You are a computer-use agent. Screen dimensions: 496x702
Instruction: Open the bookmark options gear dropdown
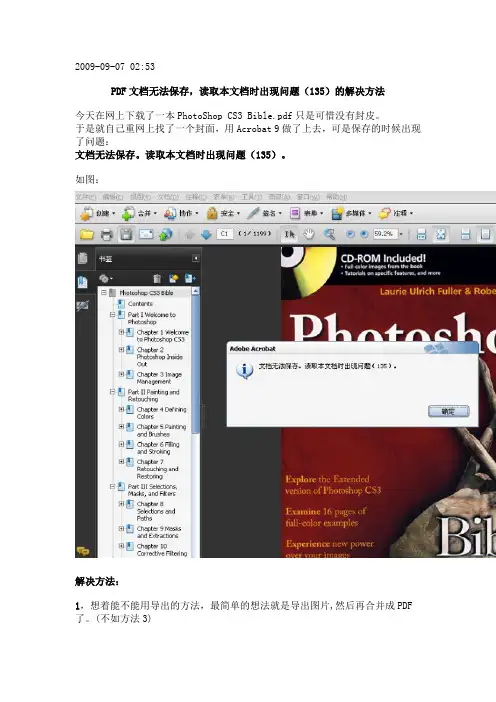(x=106, y=278)
